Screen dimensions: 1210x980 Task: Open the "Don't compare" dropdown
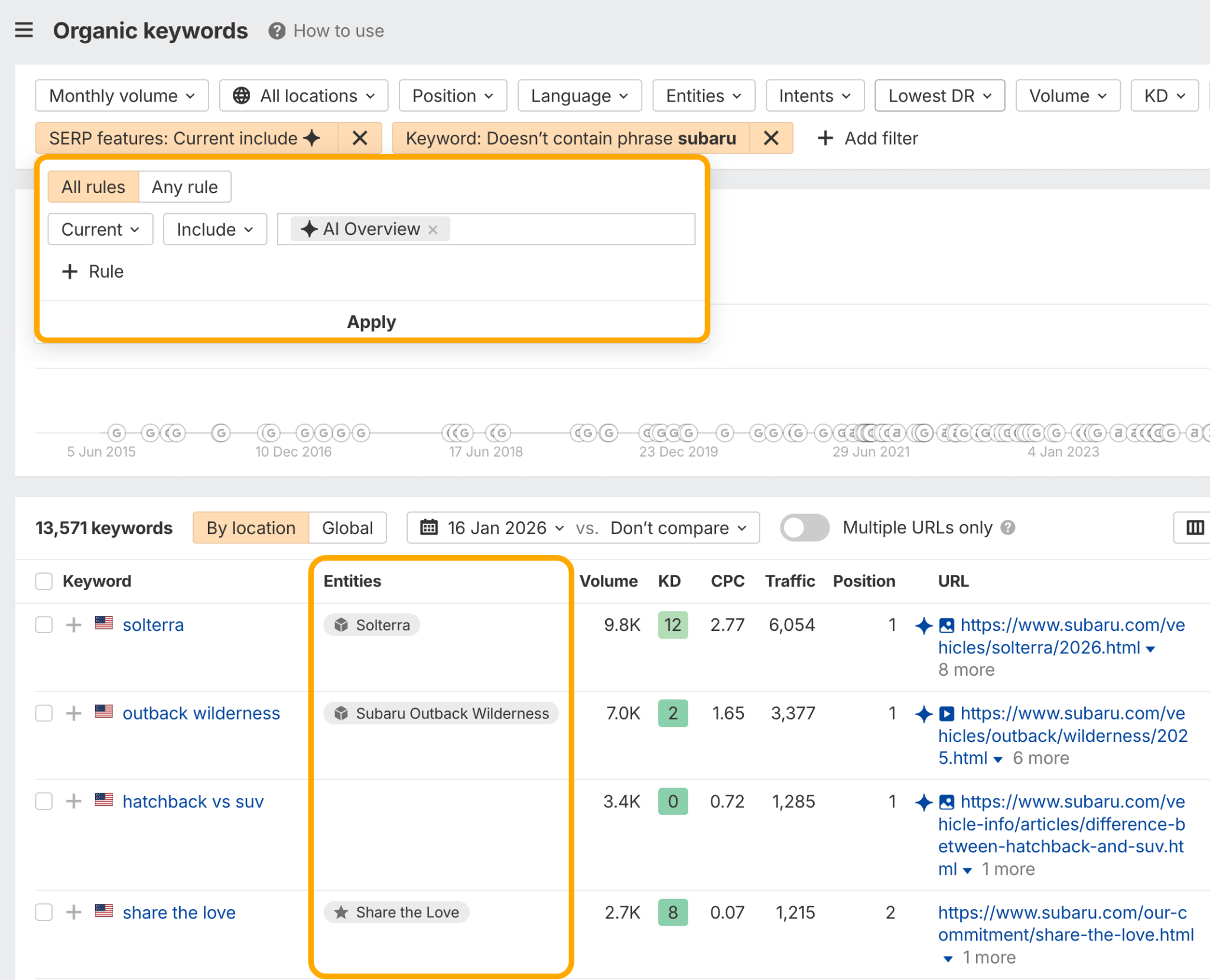click(677, 528)
